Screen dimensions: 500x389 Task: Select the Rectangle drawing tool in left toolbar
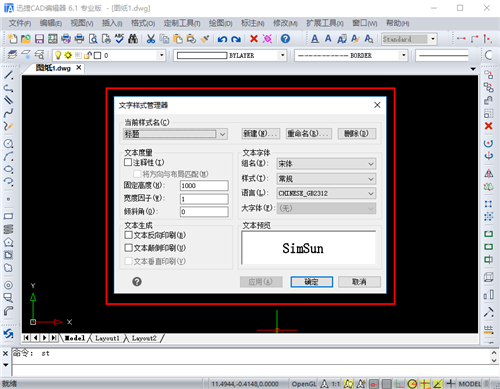pyautogui.click(x=8, y=216)
